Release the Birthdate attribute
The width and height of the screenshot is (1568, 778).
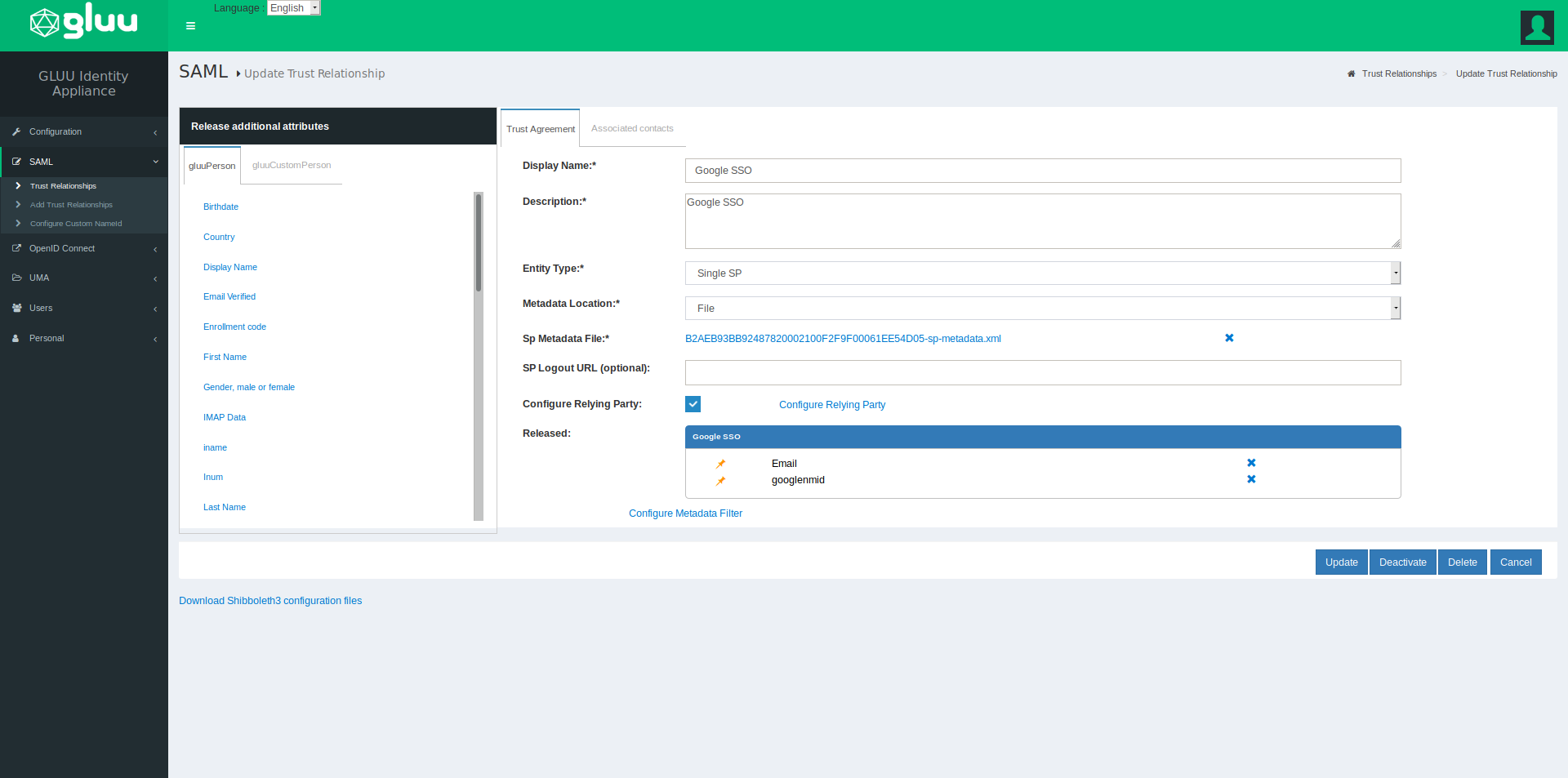coord(220,207)
